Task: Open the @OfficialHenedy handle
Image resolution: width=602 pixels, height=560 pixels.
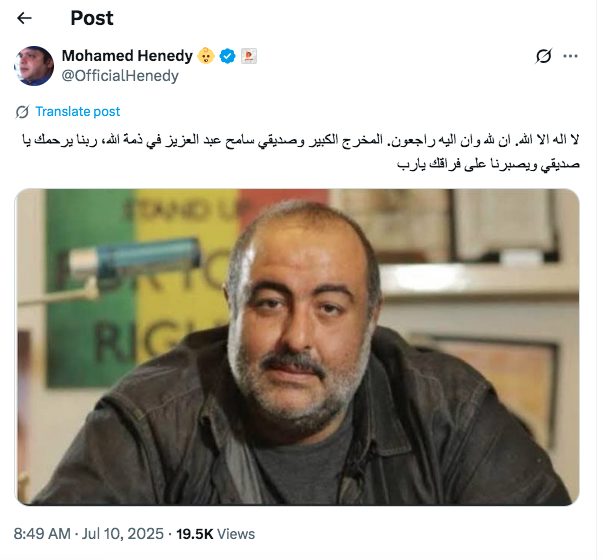Action: (120, 76)
